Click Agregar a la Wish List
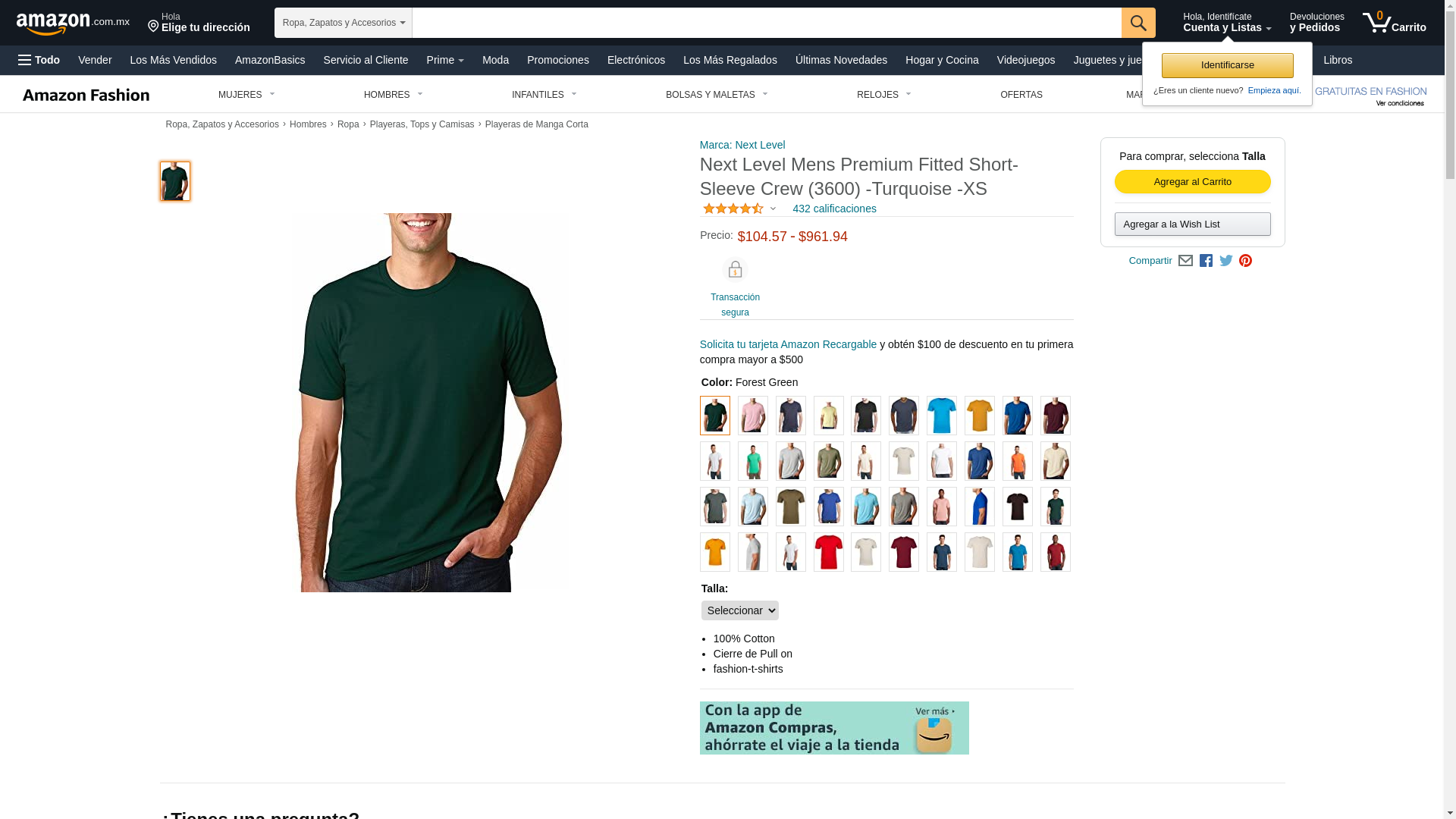Image resolution: width=1456 pixels, height=819 pixels. pyautogui.click(x=1193, y=224)
